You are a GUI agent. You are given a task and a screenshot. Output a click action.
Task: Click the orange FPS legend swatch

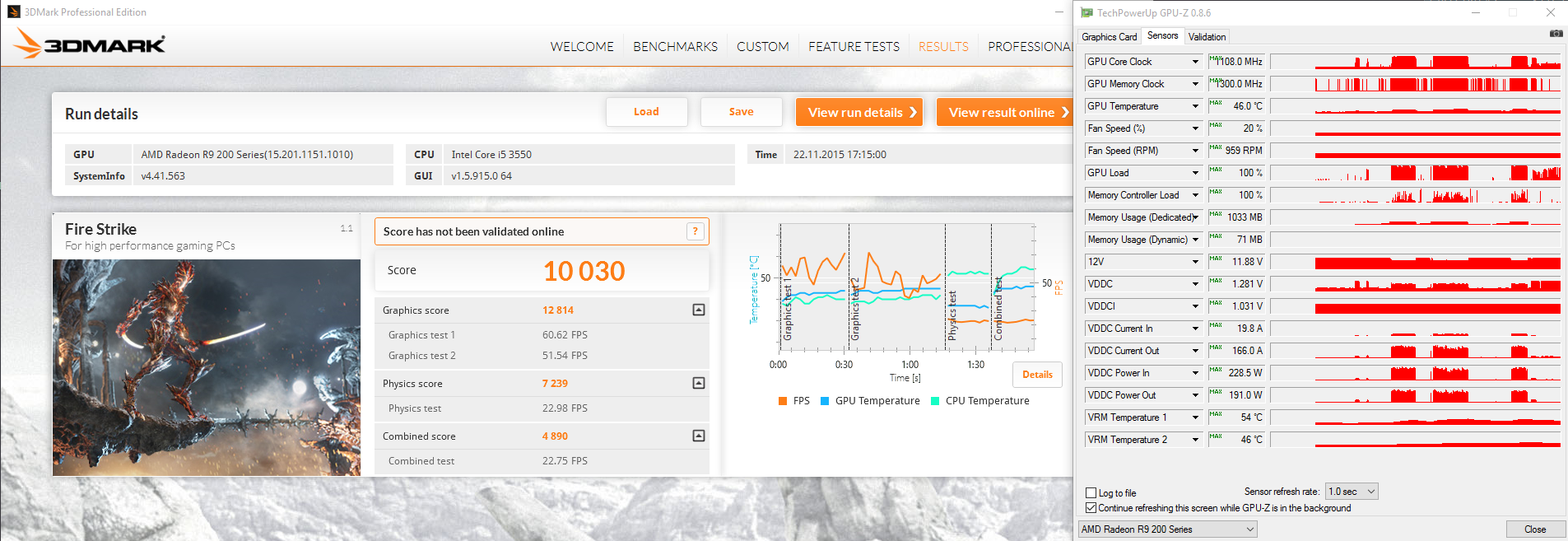[782, 401]
